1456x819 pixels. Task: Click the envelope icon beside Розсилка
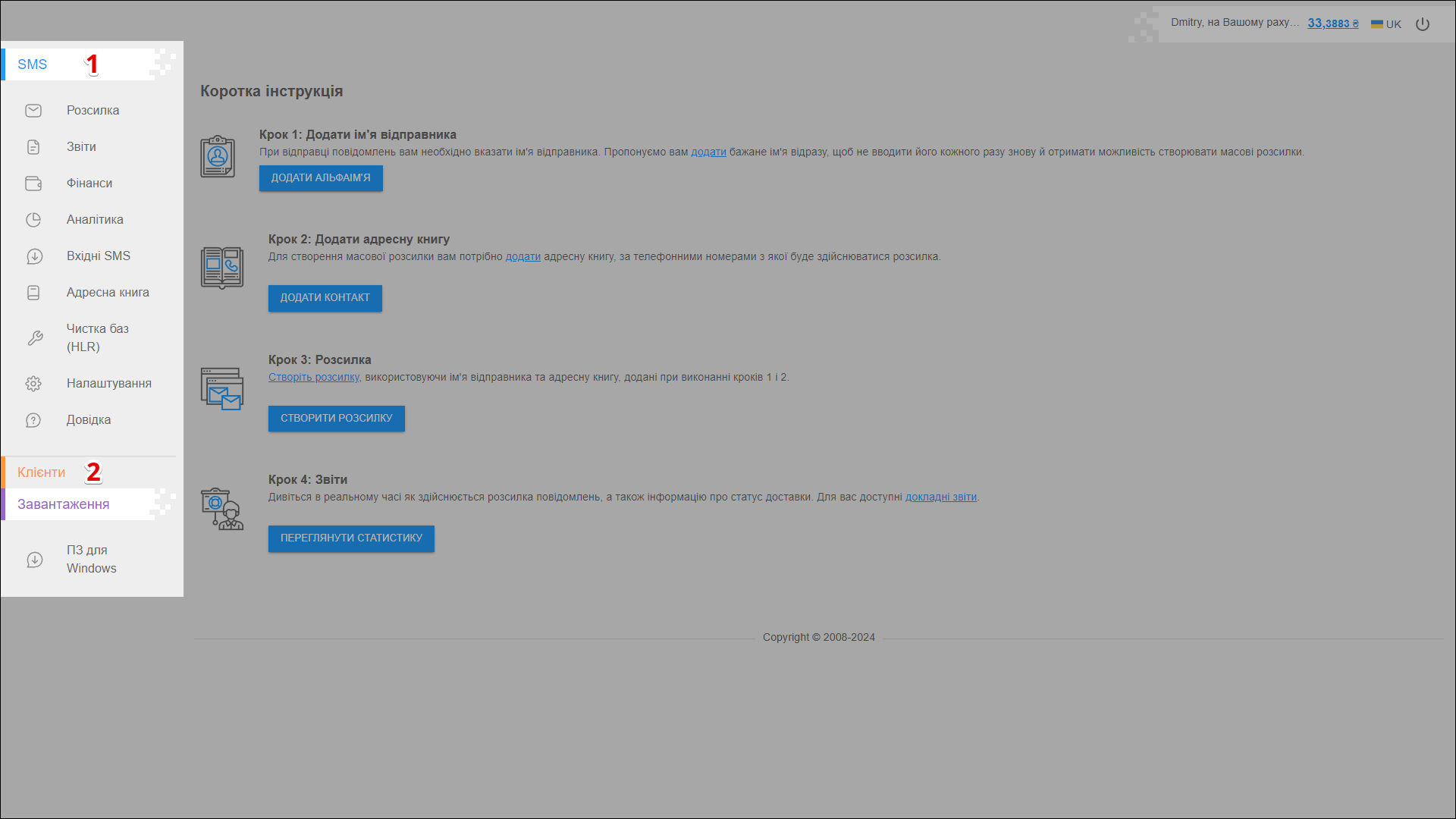pos(33,111)
